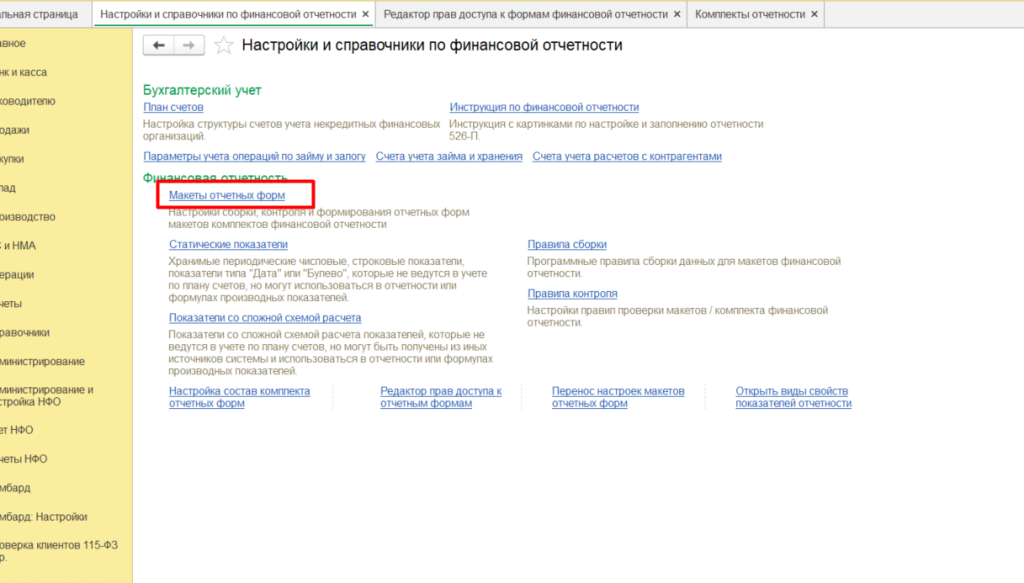Open the Правила контроля link
The height and width of the screenshot is (583, 1024).
pos(572,294)
